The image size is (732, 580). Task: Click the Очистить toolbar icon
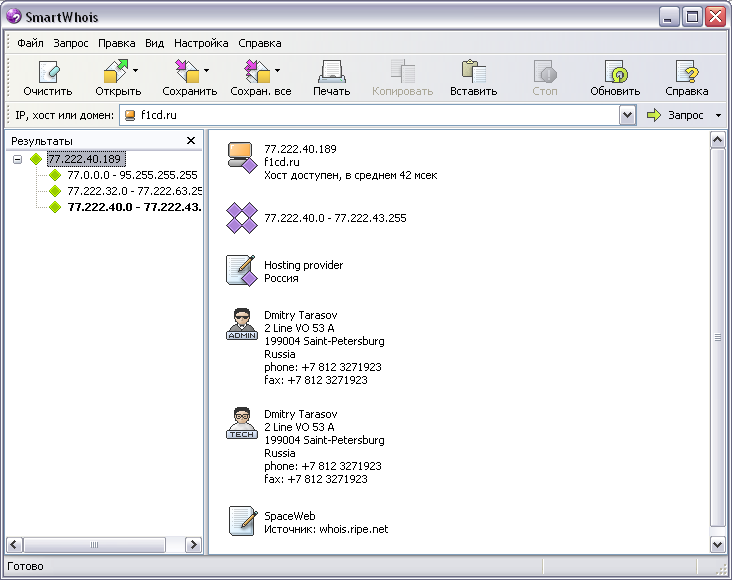[x=49, y=72]
